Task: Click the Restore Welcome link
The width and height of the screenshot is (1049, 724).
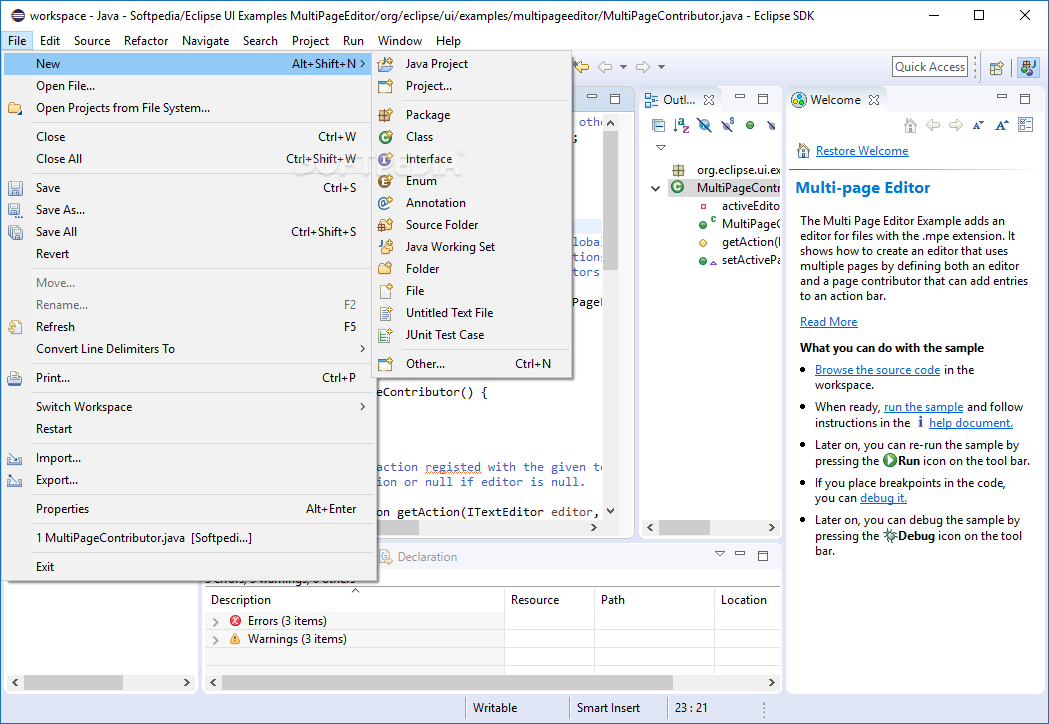Action: (862, 151)
